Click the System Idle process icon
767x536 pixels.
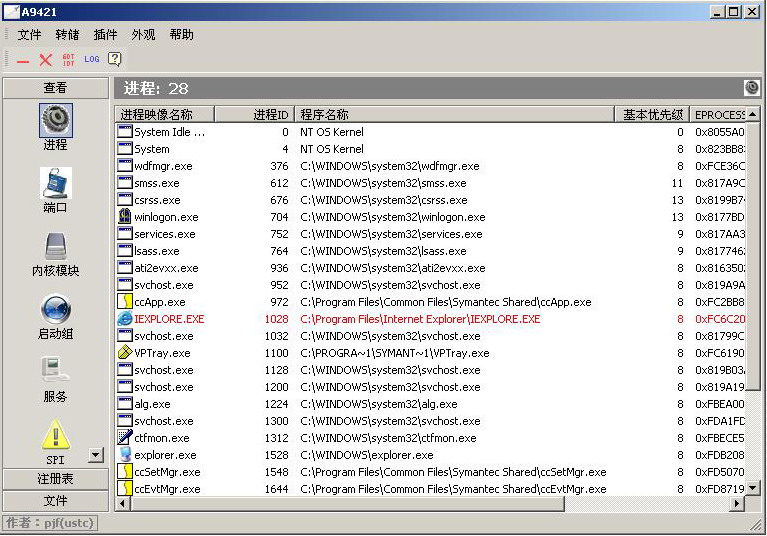(125, 132)
